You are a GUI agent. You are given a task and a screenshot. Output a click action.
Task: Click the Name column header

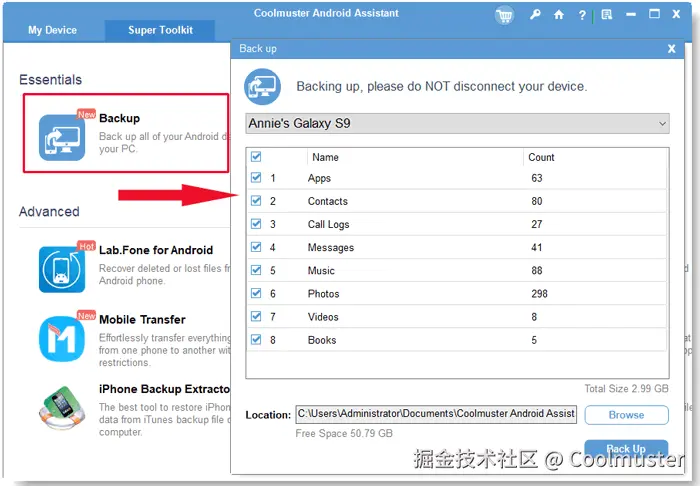pyautogui.click(x=325, y=158)
